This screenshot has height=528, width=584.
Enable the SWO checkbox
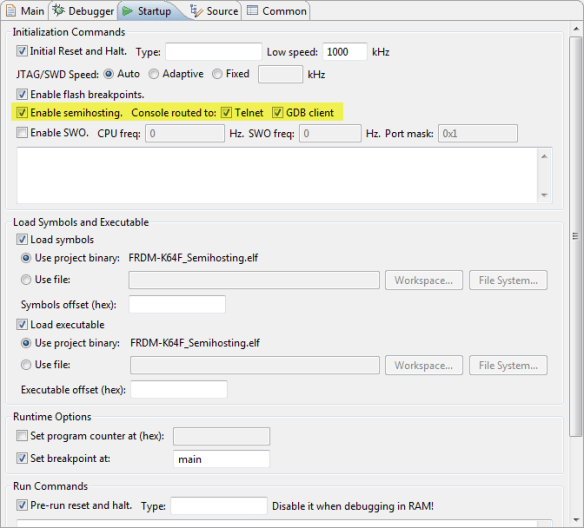(x=22, y=133)
